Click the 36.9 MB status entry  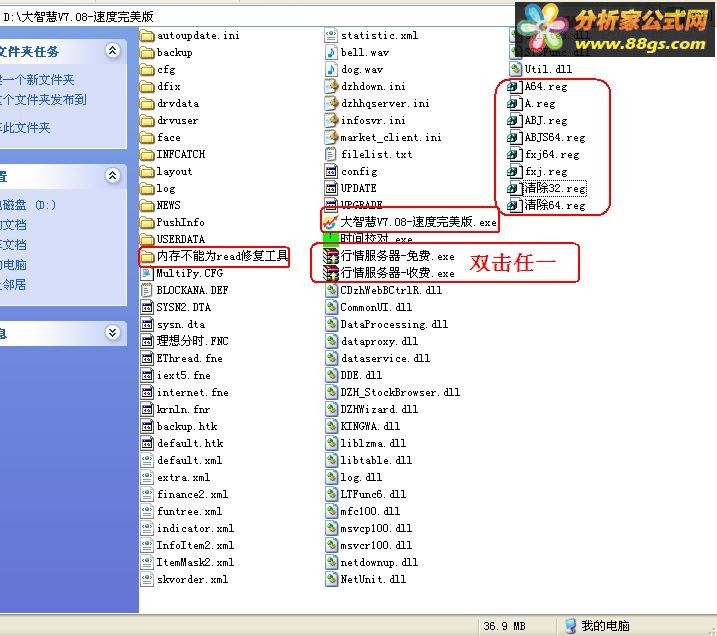point(504,626)
